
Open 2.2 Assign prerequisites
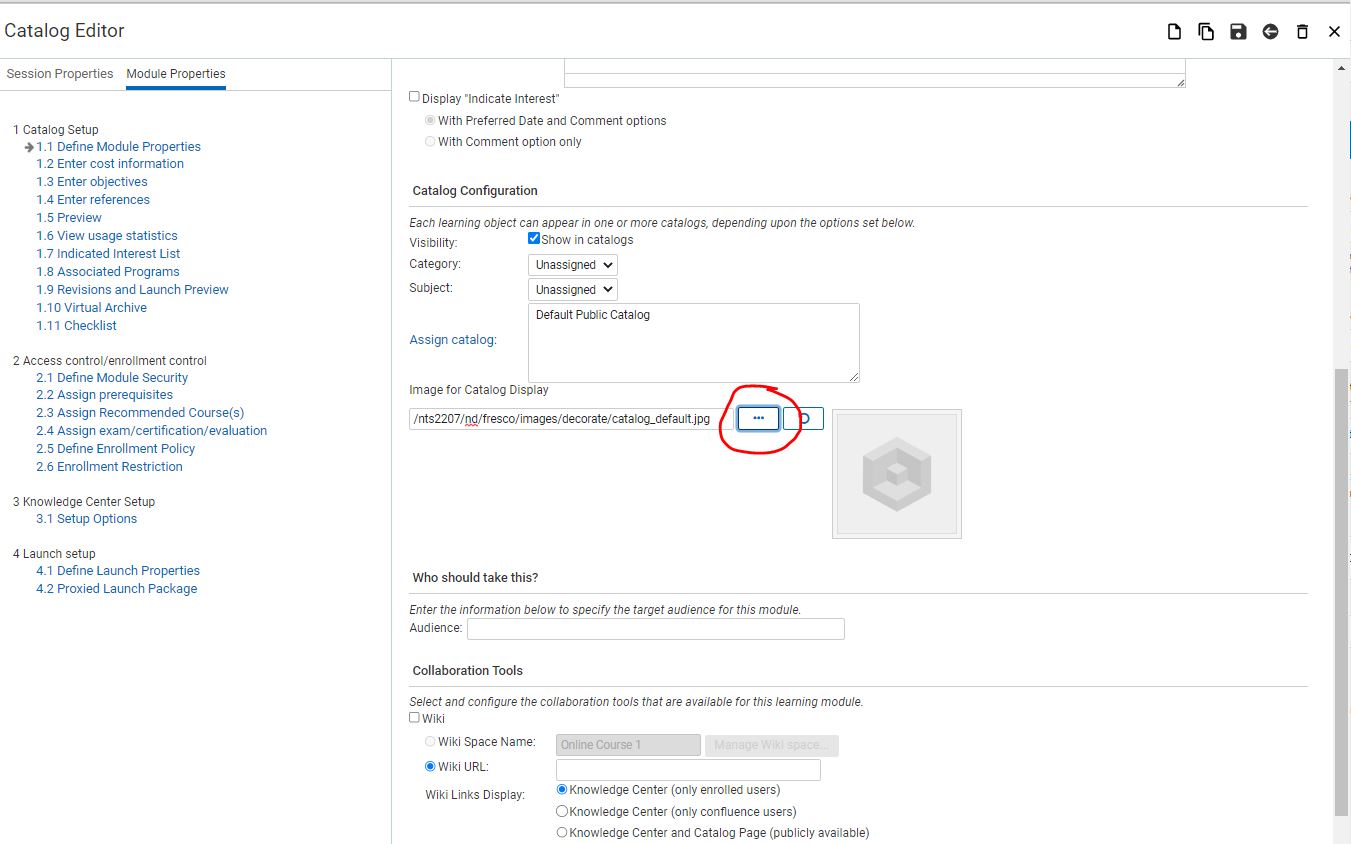(x=105, y=395)
